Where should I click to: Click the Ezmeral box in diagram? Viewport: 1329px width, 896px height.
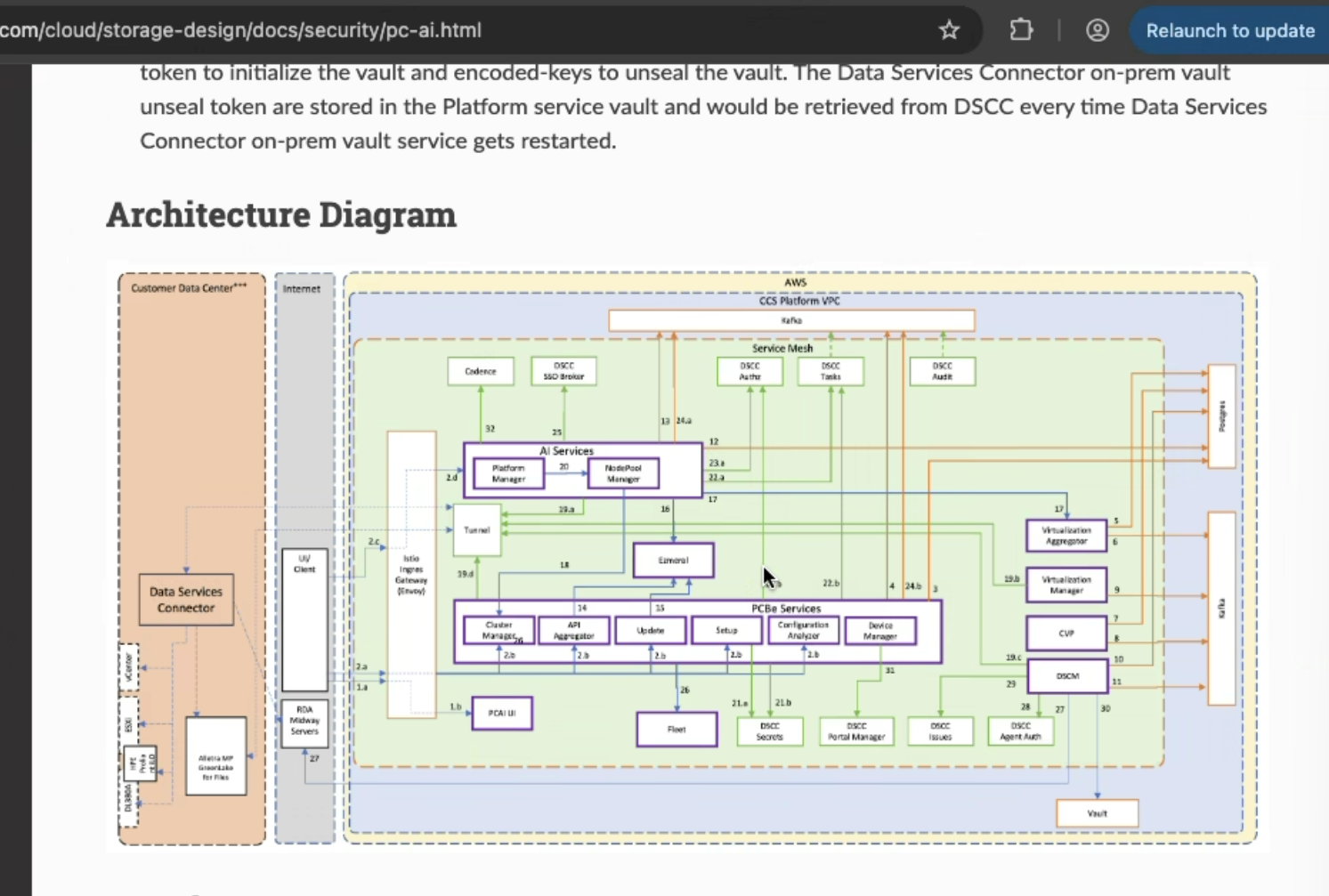coord(673,561)
